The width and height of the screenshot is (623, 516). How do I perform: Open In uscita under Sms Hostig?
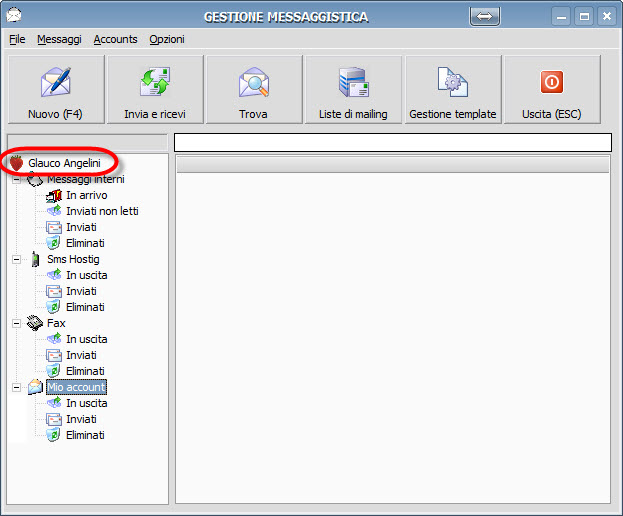click(87, 275)
